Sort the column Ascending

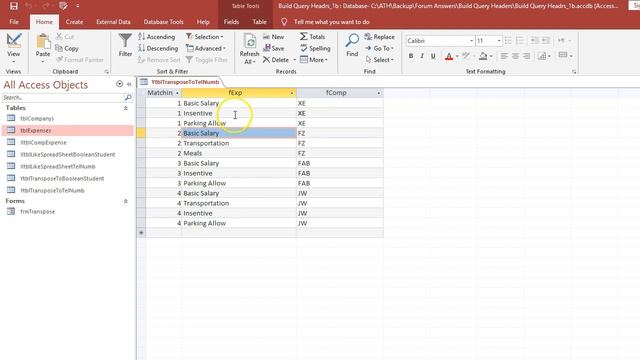click(x=157, y=37)
